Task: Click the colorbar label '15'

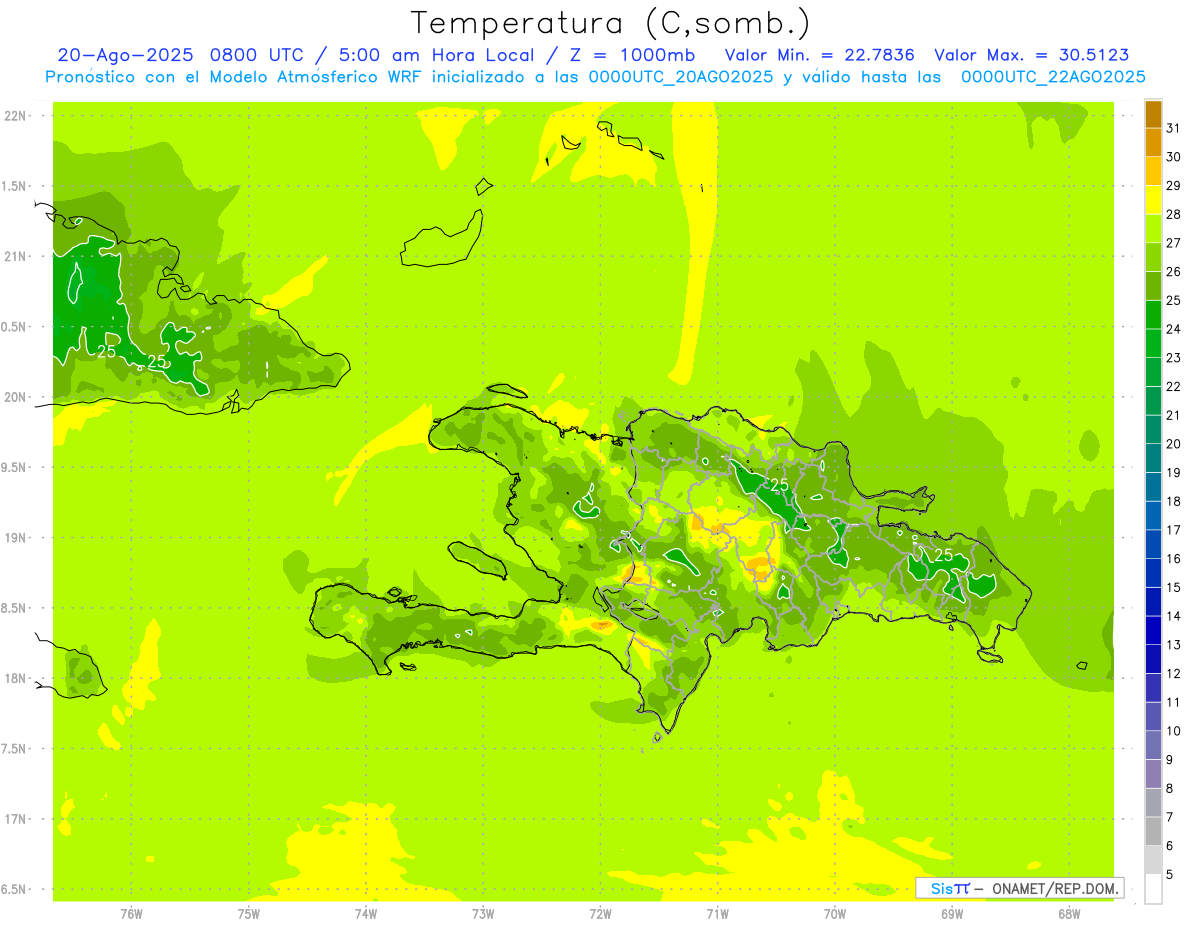Action: point(1174,587)
